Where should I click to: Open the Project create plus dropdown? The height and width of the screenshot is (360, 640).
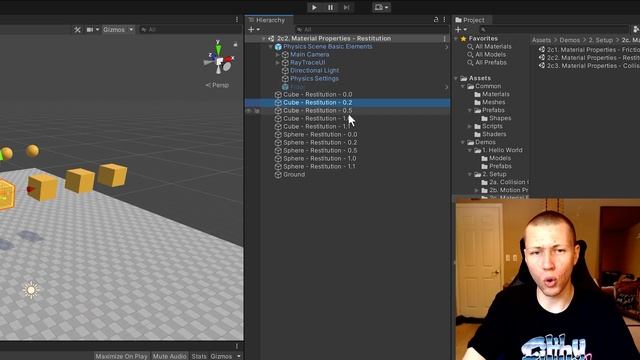[461, 29]
